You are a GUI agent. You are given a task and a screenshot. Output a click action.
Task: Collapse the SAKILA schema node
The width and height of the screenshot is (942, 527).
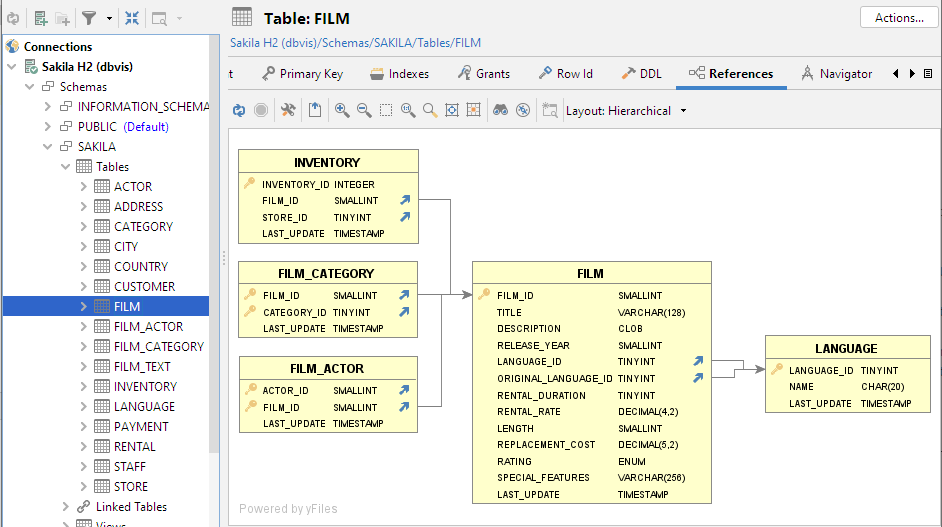tap(48, 147)
